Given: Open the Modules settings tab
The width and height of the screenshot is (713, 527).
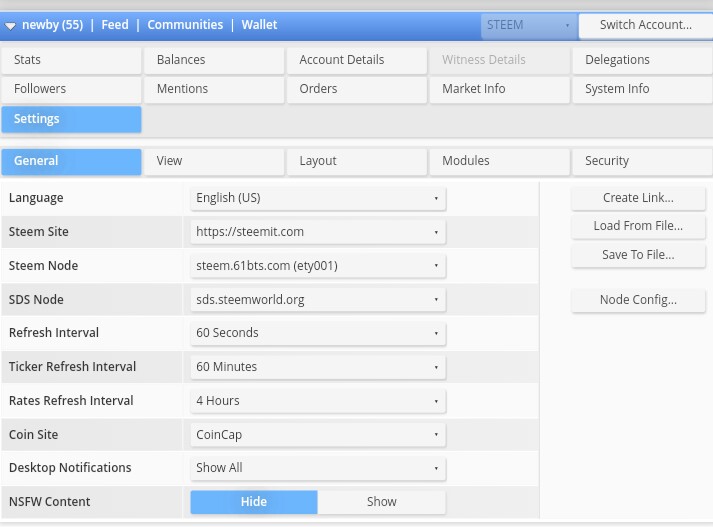Looking at the screenshot, I should tap(499, 161).
